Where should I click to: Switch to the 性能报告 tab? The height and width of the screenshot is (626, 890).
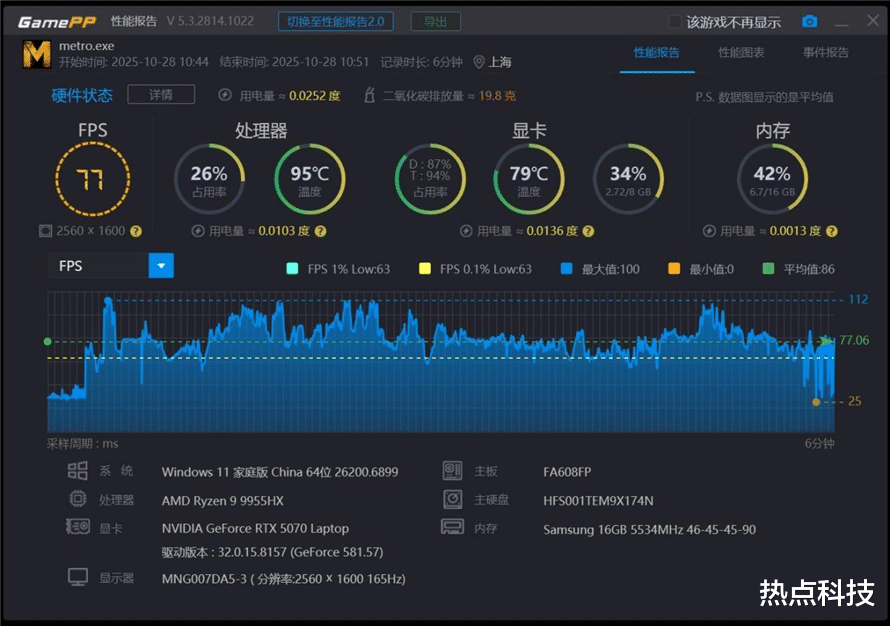(x=657, y=53)
